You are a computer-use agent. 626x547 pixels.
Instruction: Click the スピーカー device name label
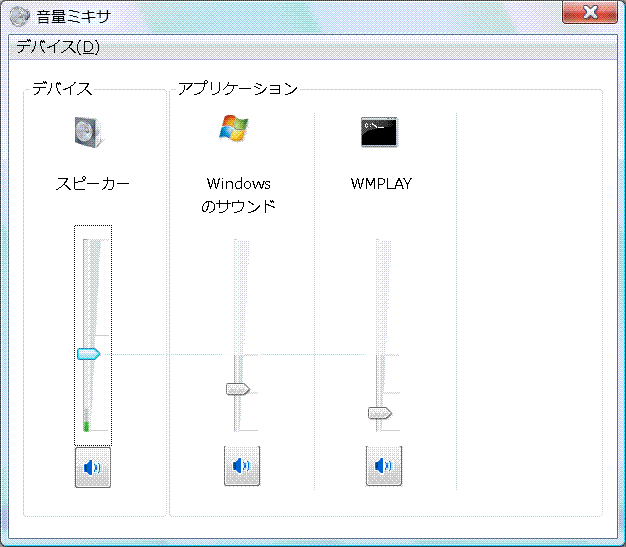pos(92,184)
